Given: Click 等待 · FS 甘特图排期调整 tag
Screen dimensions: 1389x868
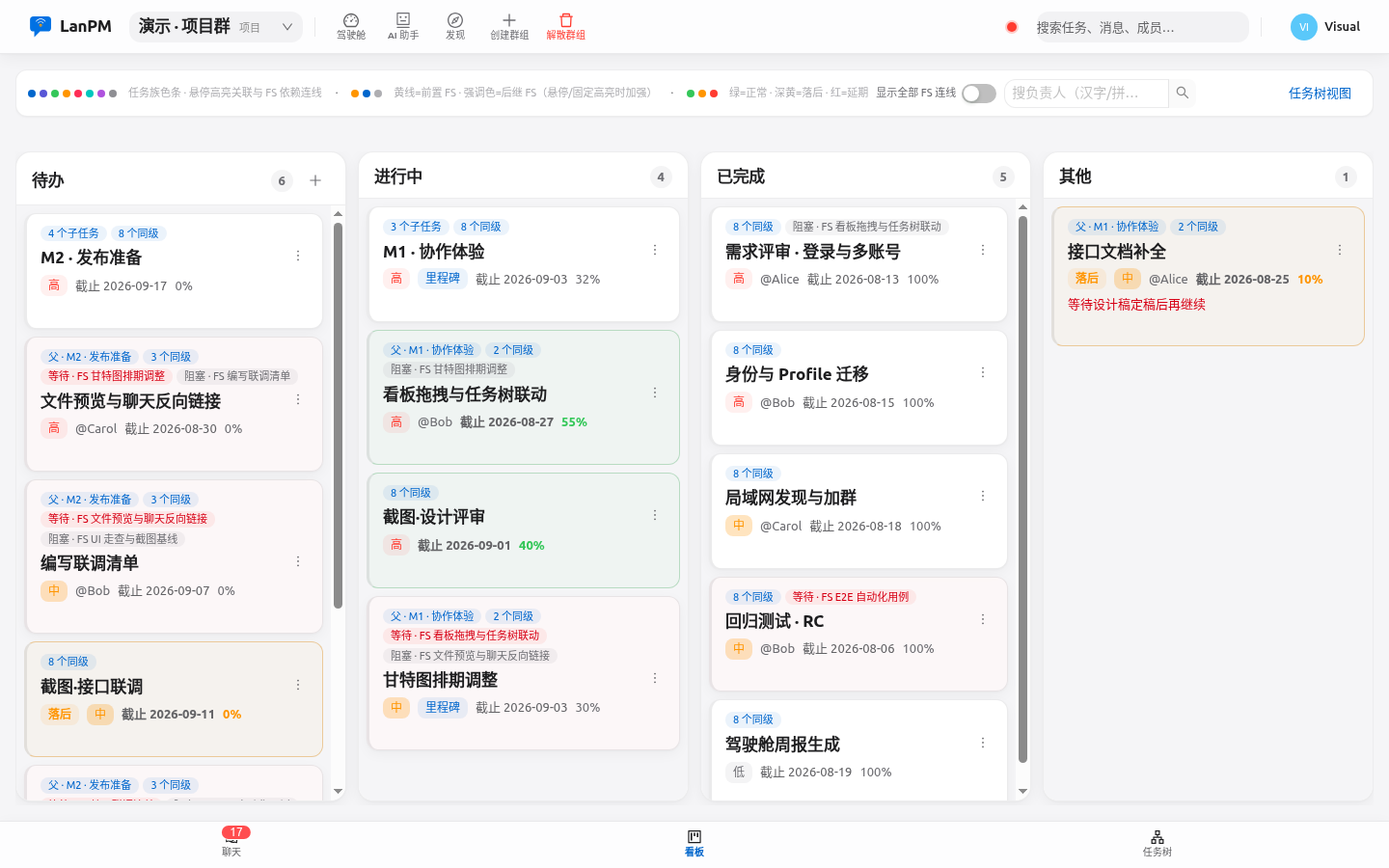Looking at the screenshot, I should tap(107, 376).
